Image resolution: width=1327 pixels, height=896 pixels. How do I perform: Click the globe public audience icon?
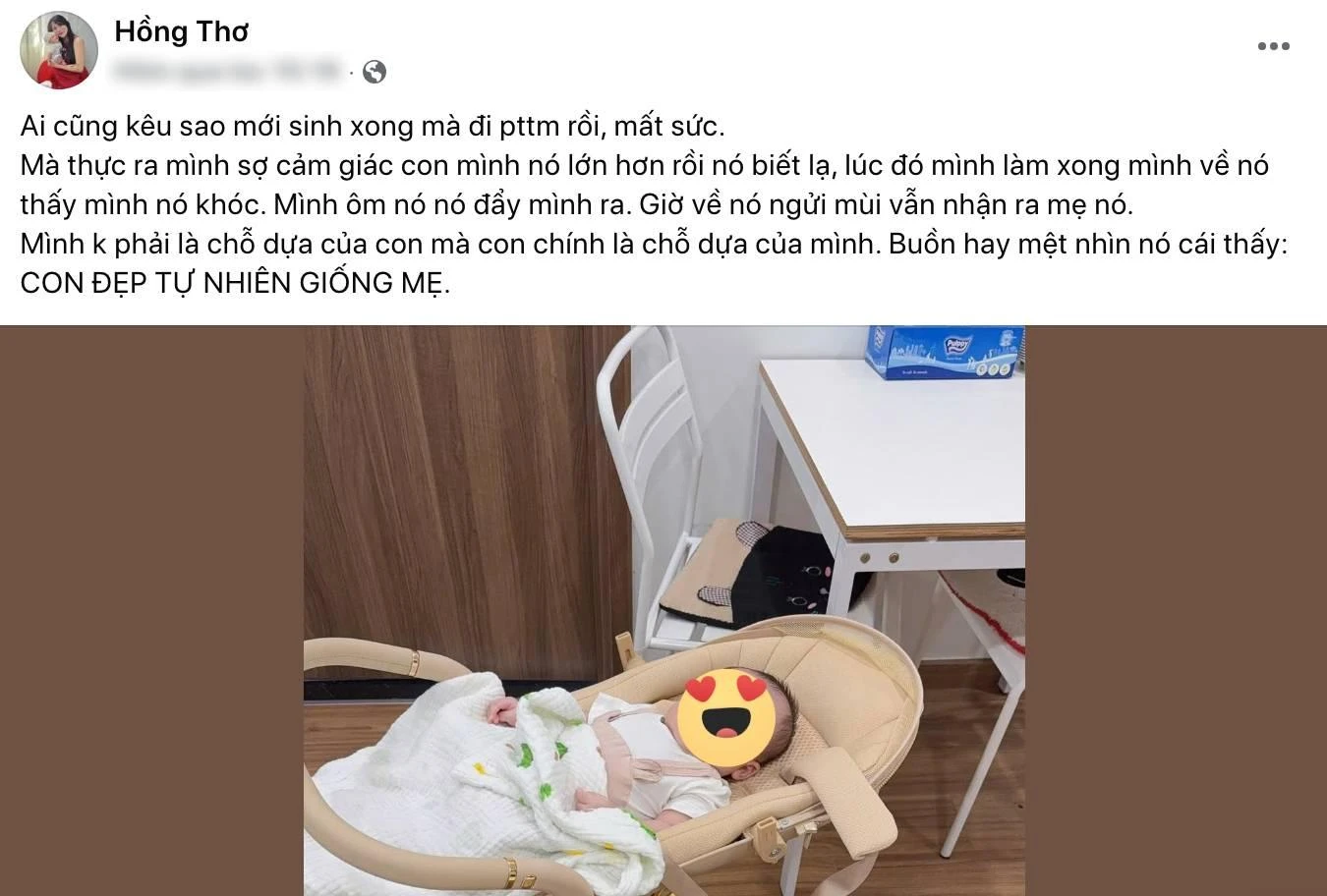(x=374, y=72)
